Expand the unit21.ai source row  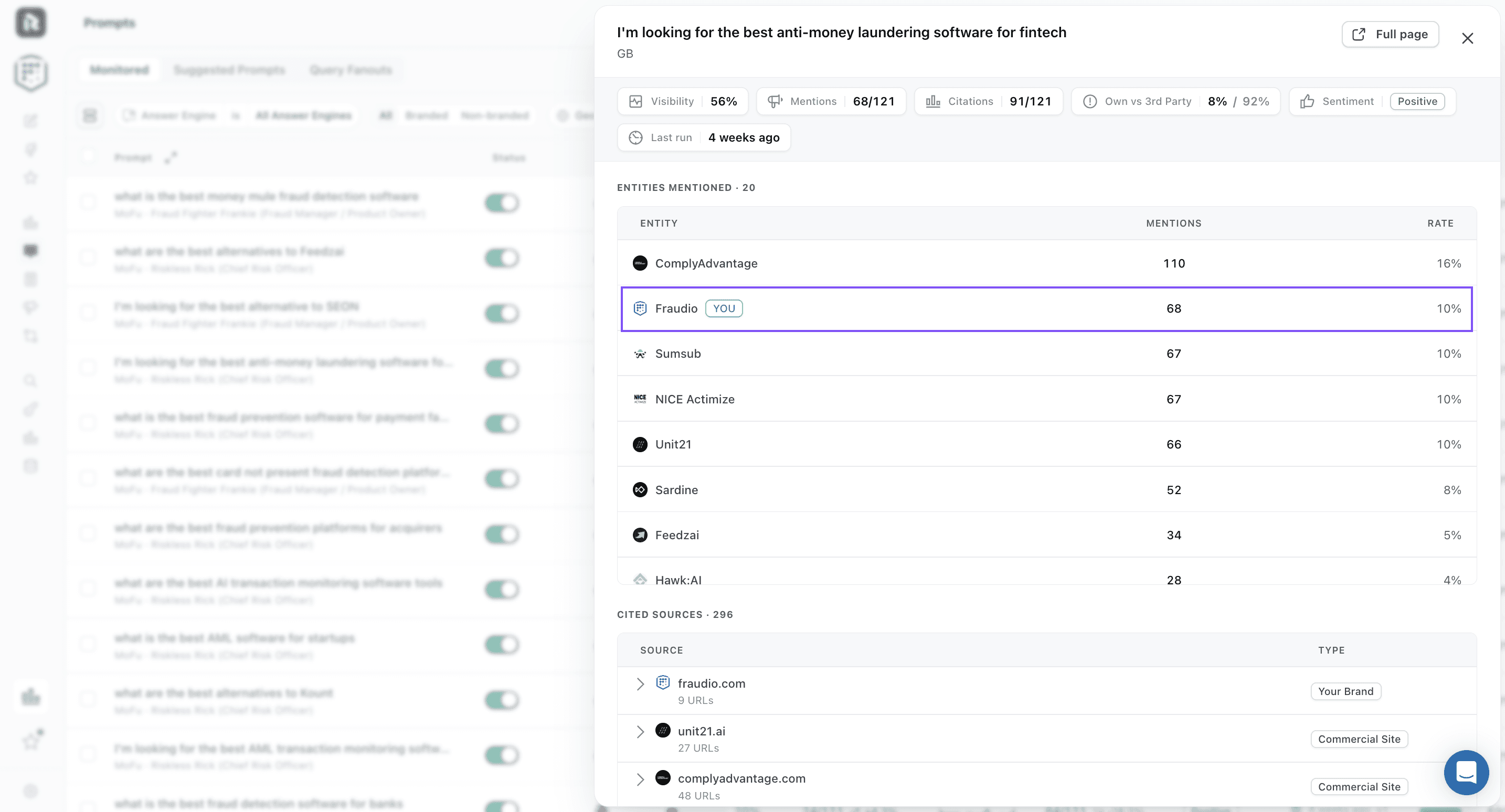tap(640, 732)
